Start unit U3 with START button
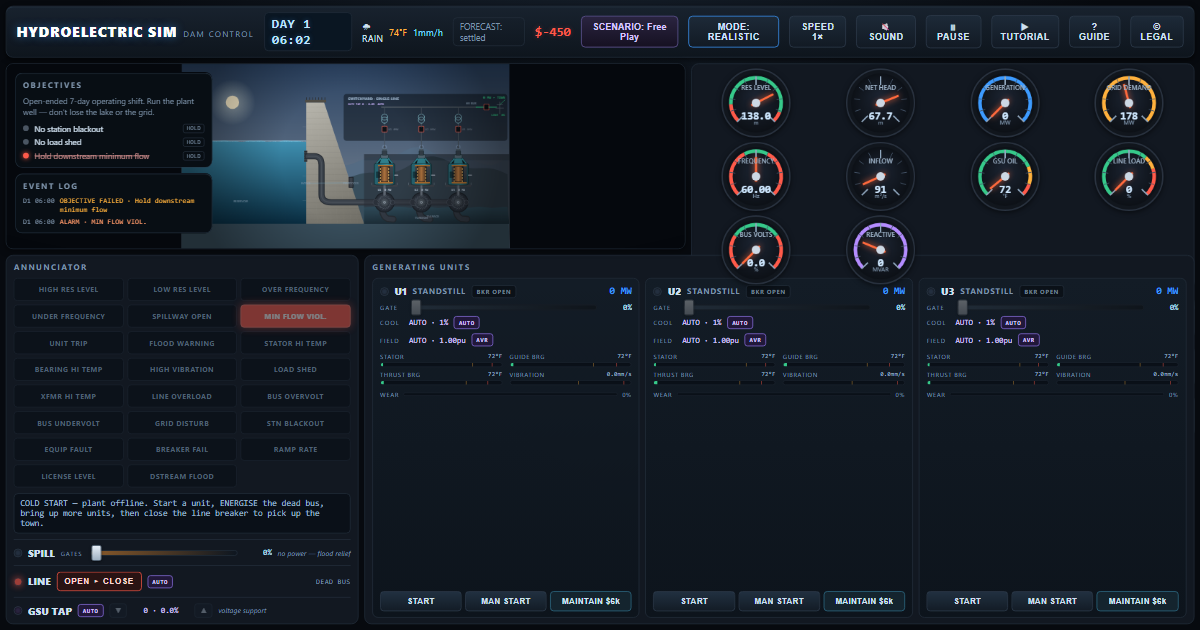1200x630 pixels. 967,601
